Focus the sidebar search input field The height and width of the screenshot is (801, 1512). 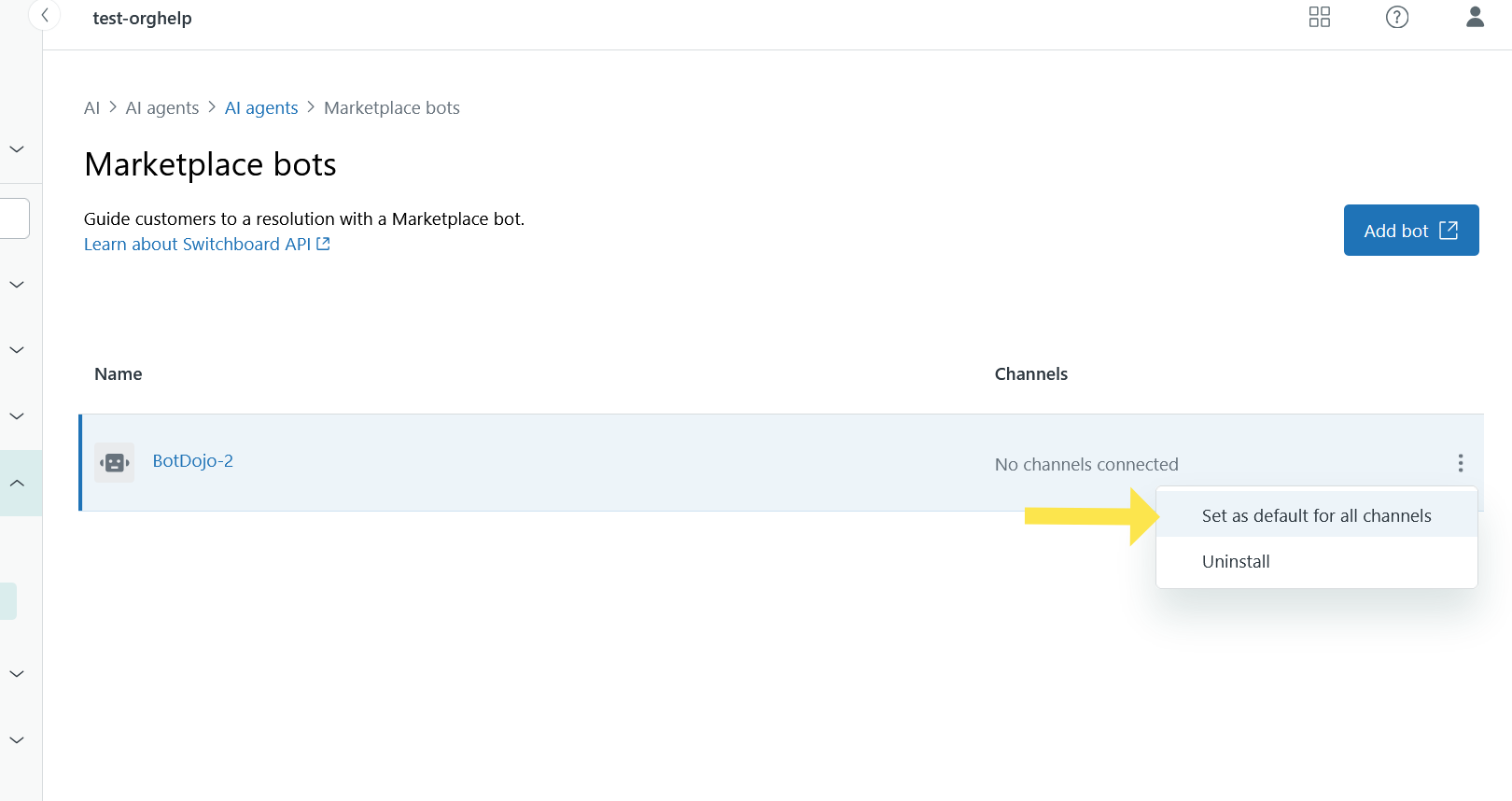coord(15,218)
